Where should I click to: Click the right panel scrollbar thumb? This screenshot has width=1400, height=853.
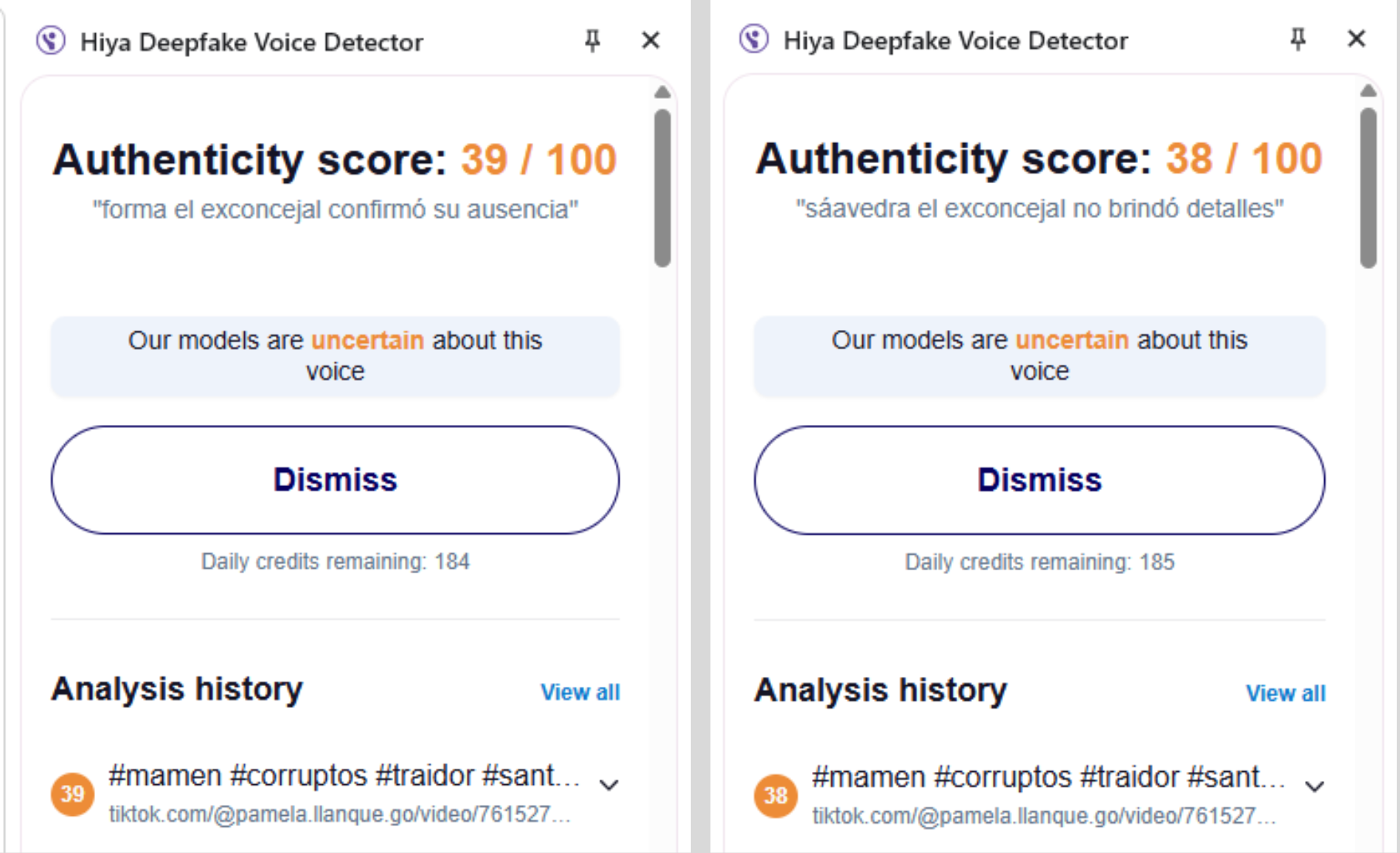pyautogui.click(x=1368, y=188)
